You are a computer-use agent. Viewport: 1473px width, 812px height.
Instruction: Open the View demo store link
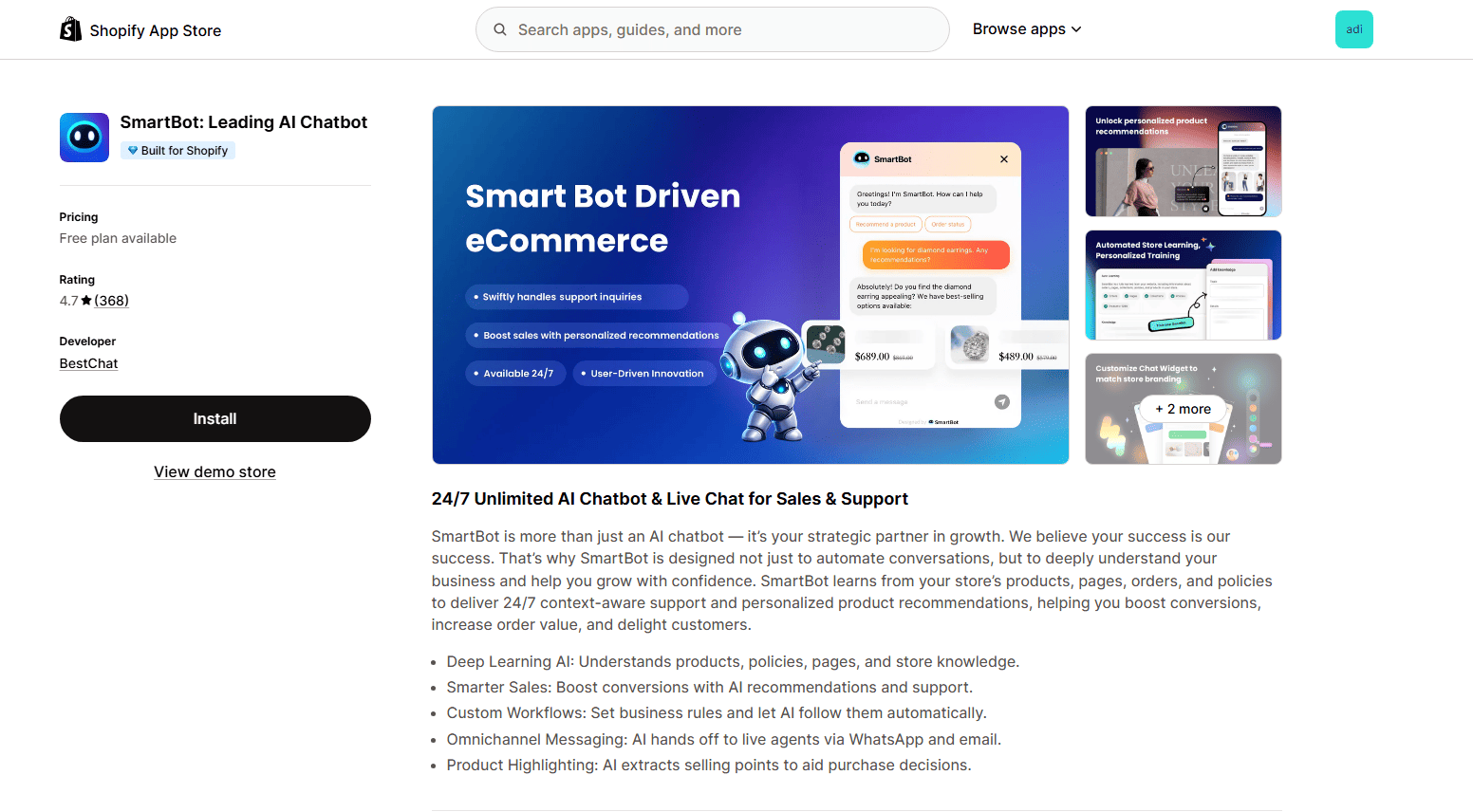click(x=214, y=471)
